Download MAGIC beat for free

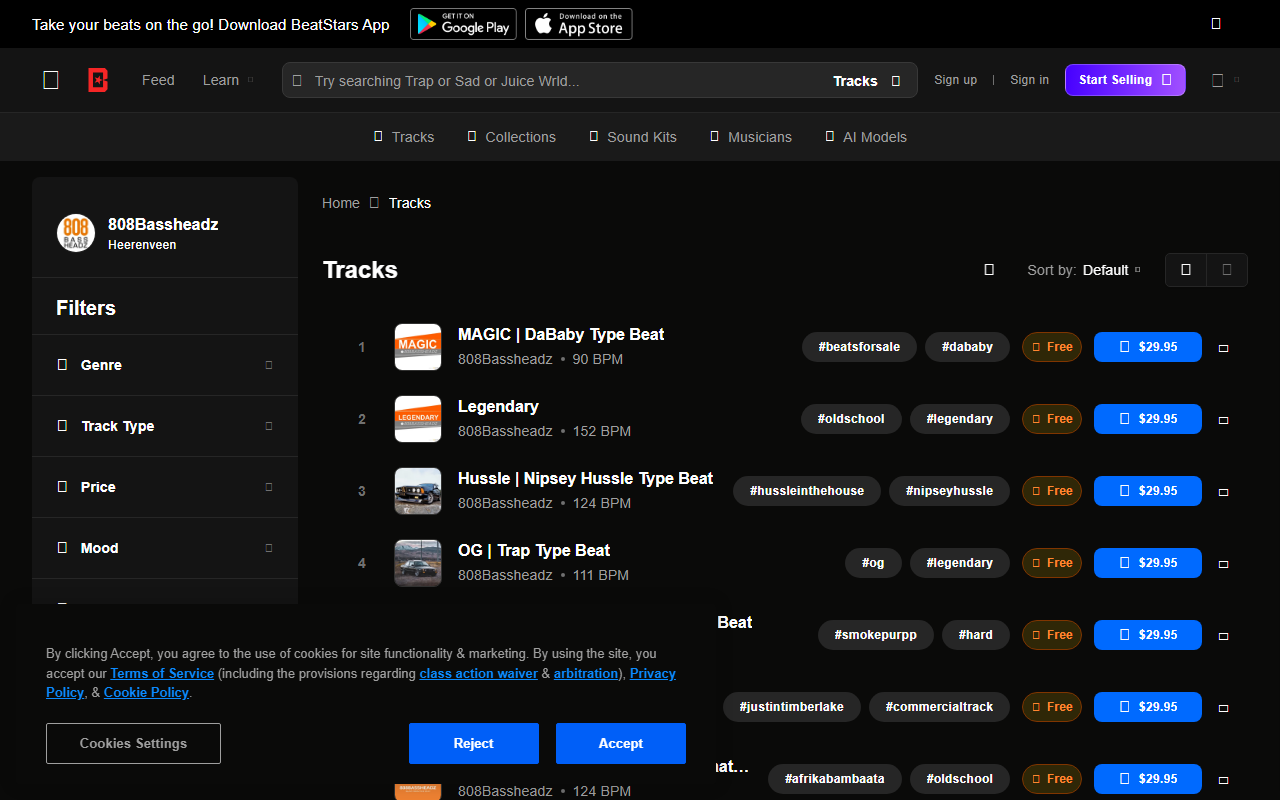[1052, 347]
